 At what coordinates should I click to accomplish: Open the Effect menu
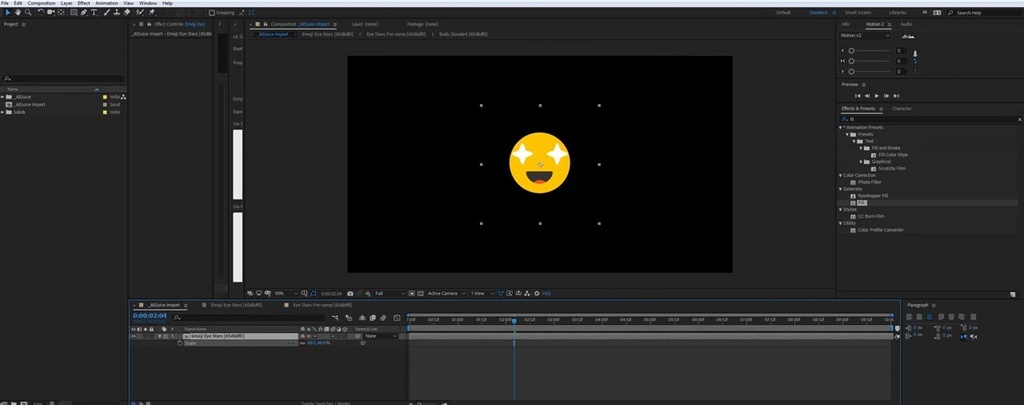[84, 3]
